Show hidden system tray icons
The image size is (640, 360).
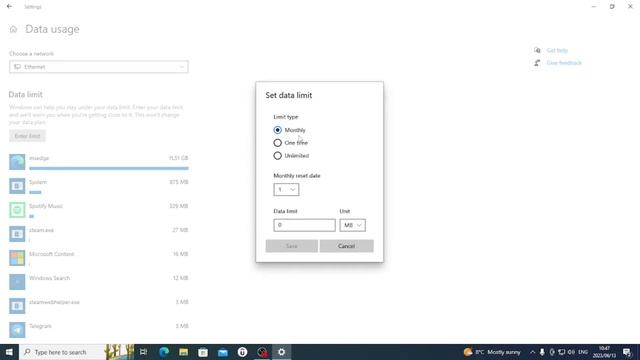[532, 352]
